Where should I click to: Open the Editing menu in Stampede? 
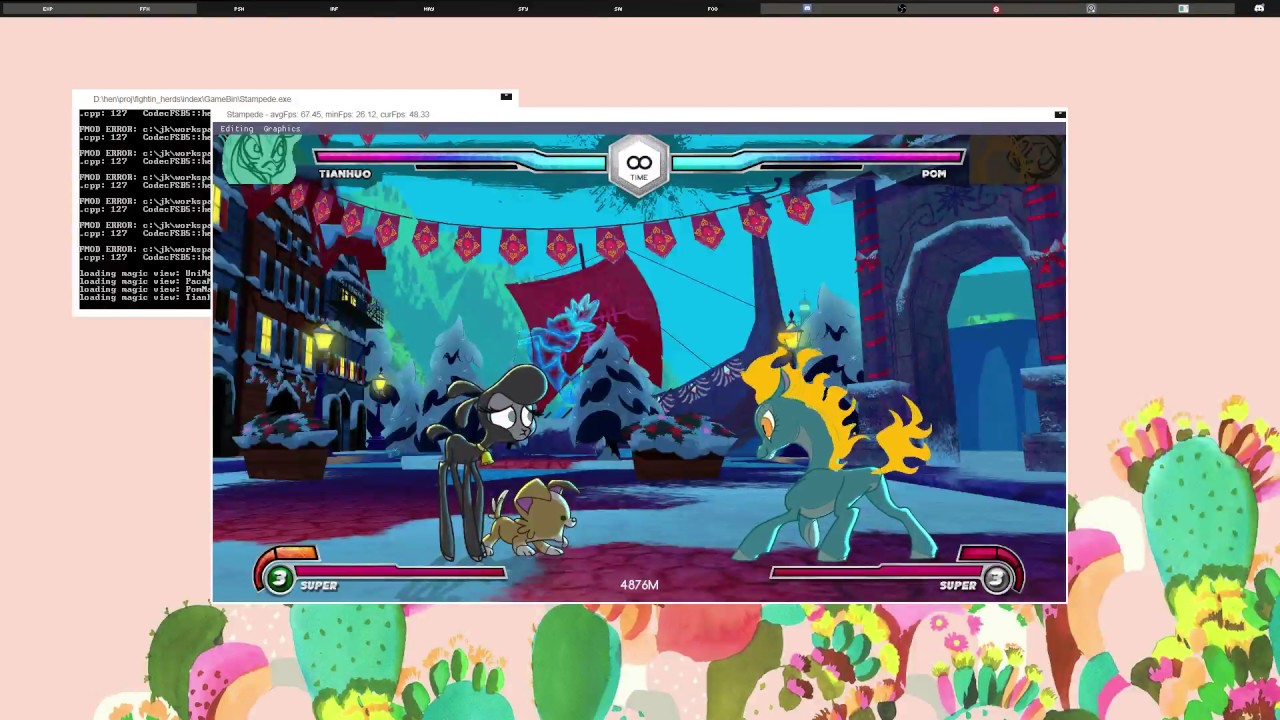[237, 129]
